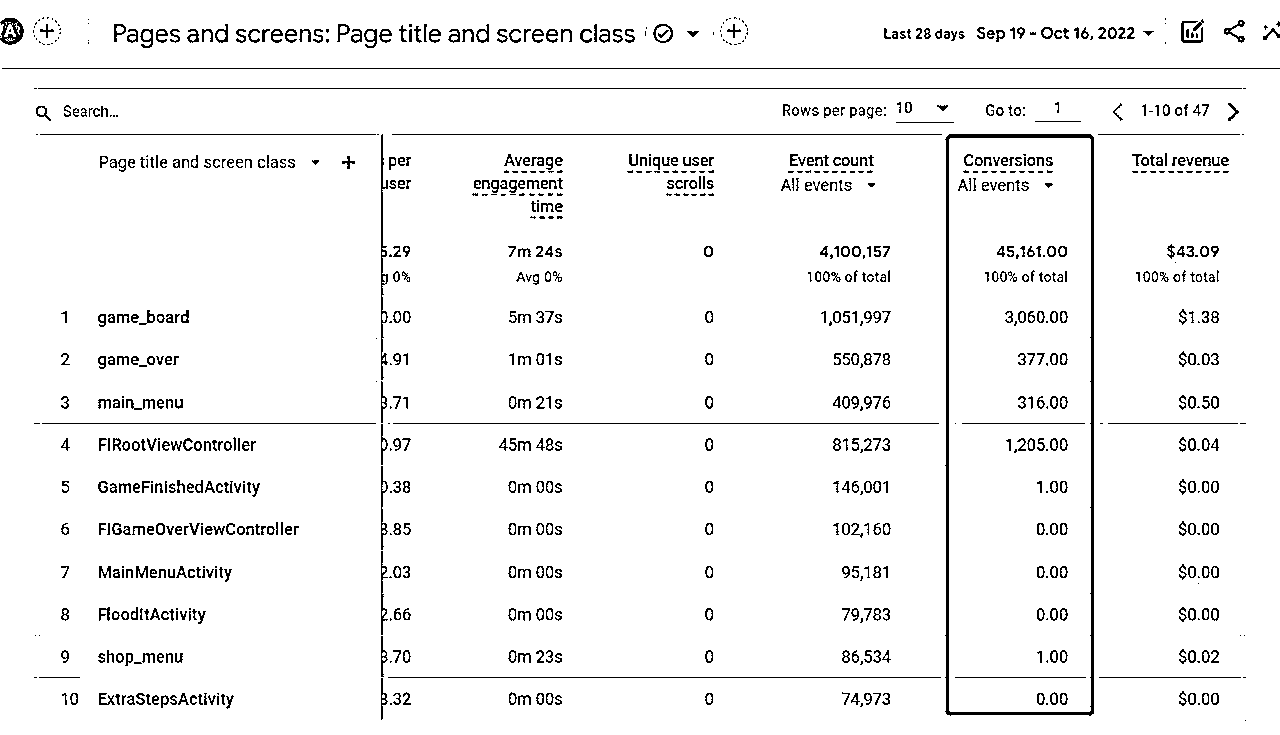Open the date range picker Sep 19 - Oct 16
The height and width of the screenshot is (735, 1280).
(1065, 33)
